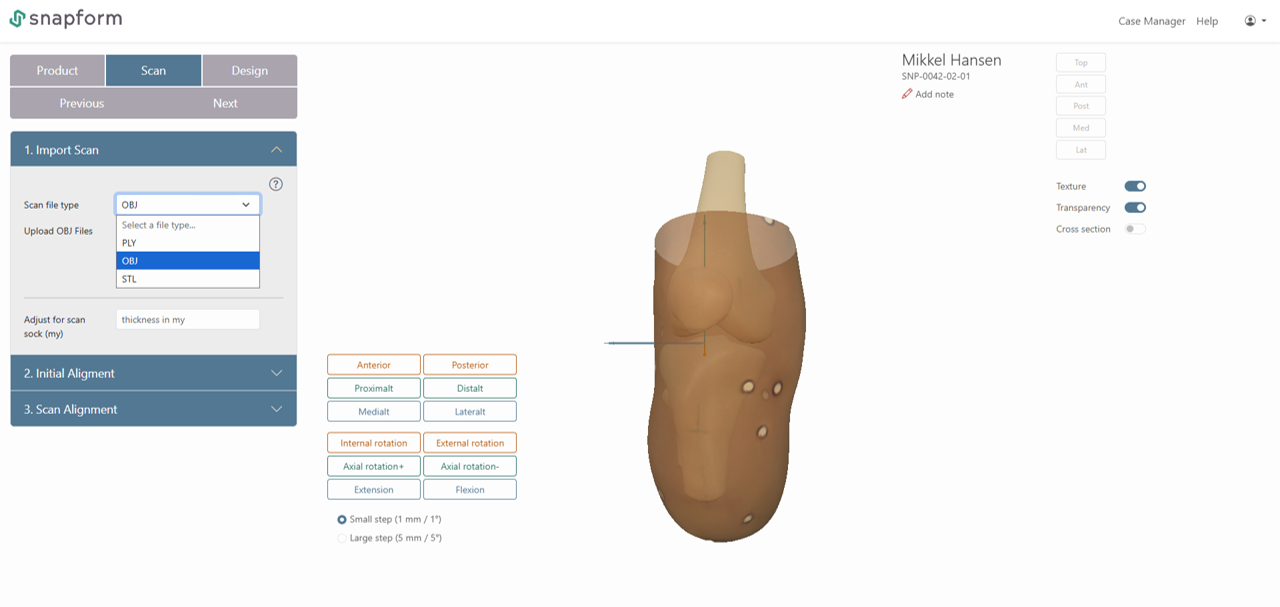1280x607 pixels.
Task: Select the Lat view button
Action: pos(1081,150)
